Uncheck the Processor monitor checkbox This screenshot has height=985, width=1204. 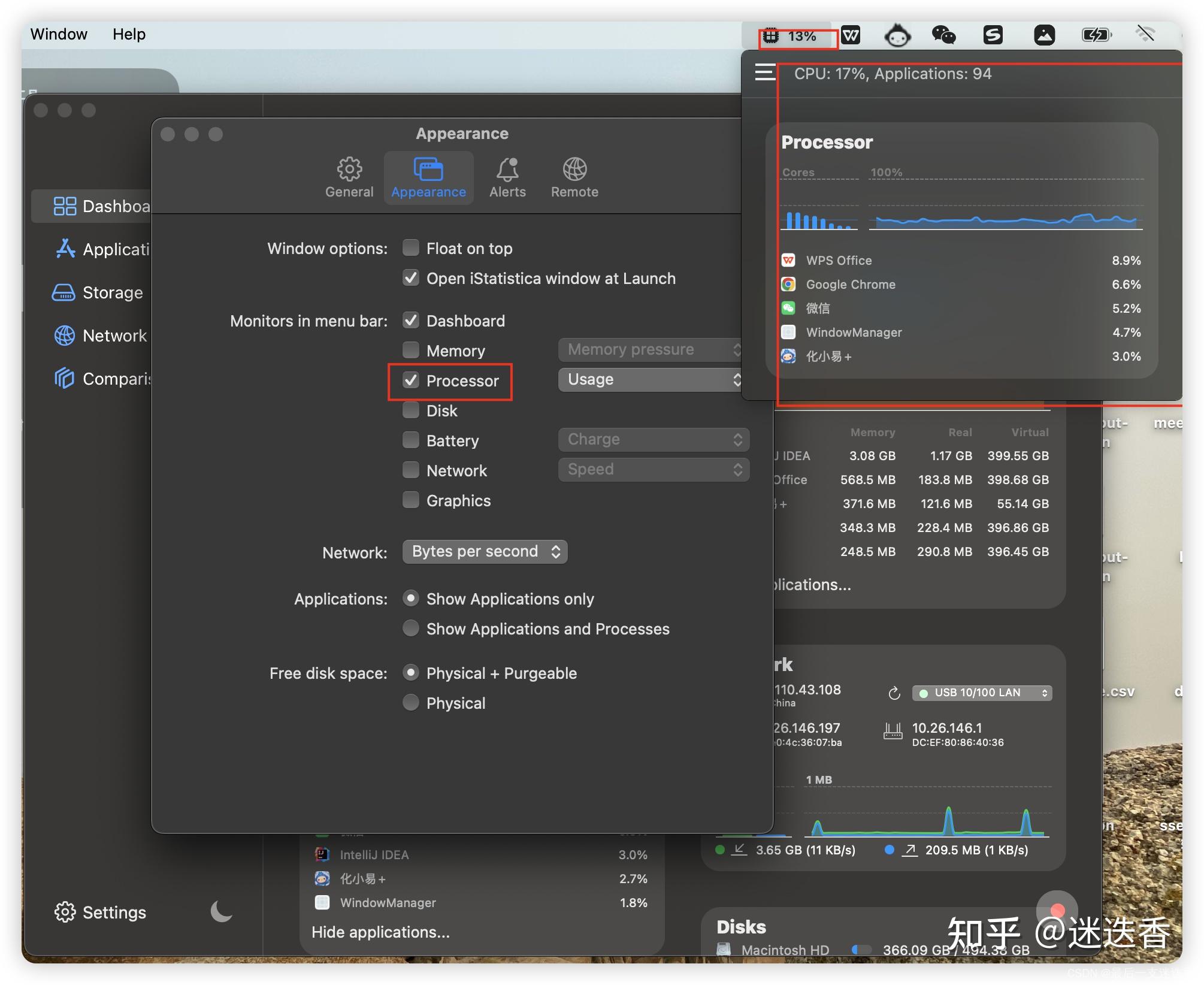click(411, 380)
